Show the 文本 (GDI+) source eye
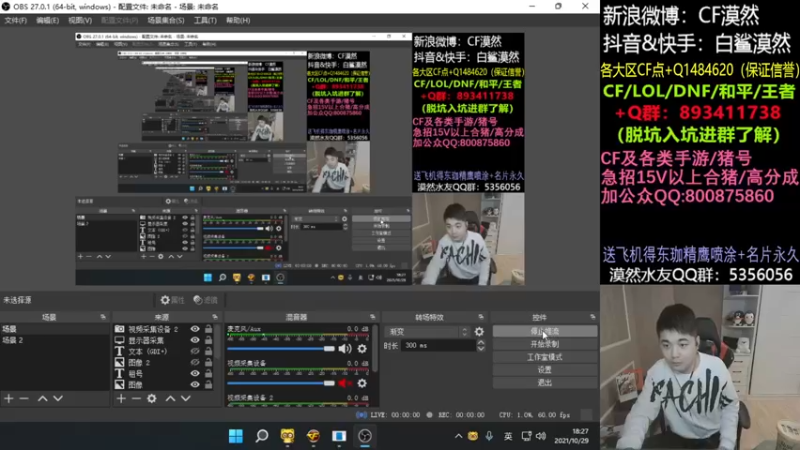 [195, 352]
